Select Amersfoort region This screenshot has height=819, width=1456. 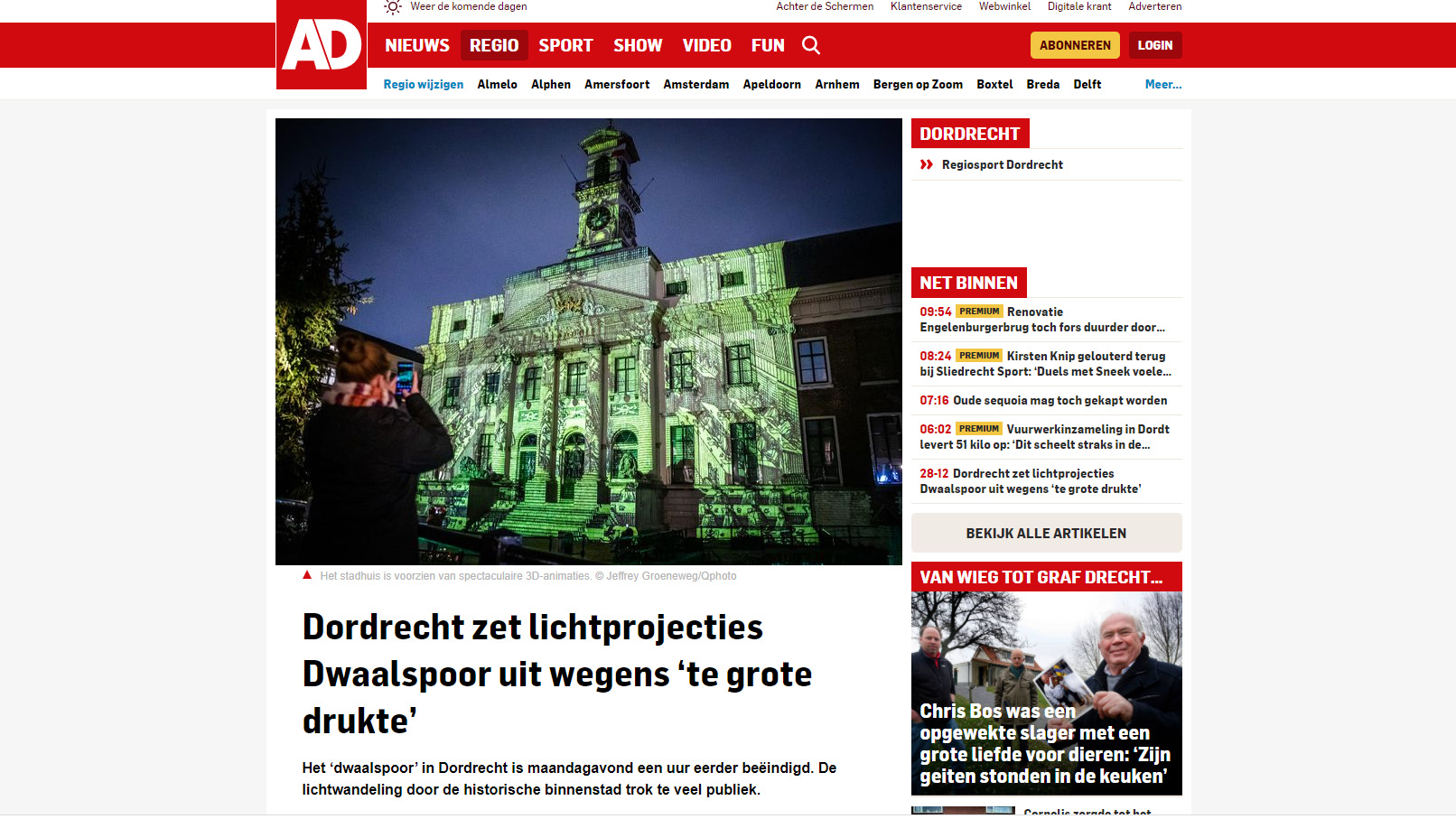pos(617,84)
